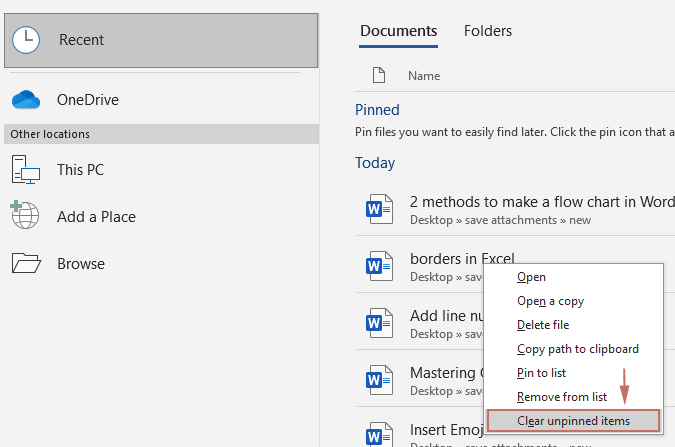675x447 pixels.
Task: Choose Pin to list option
Action: [x=541, y=373]
